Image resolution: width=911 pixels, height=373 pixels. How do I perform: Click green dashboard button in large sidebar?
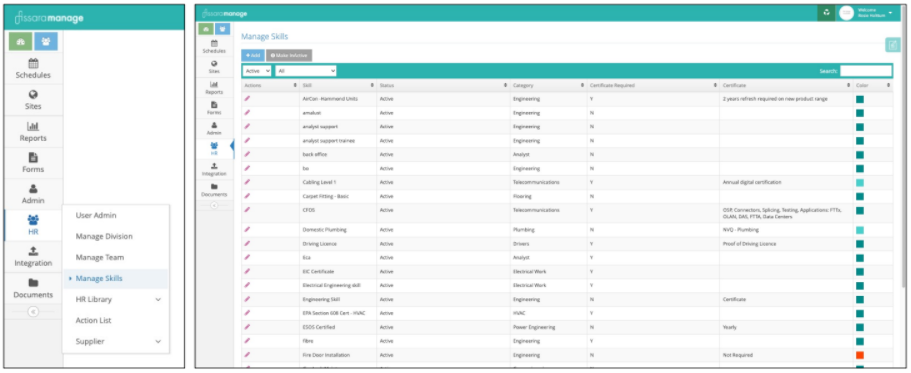[20, 41]
